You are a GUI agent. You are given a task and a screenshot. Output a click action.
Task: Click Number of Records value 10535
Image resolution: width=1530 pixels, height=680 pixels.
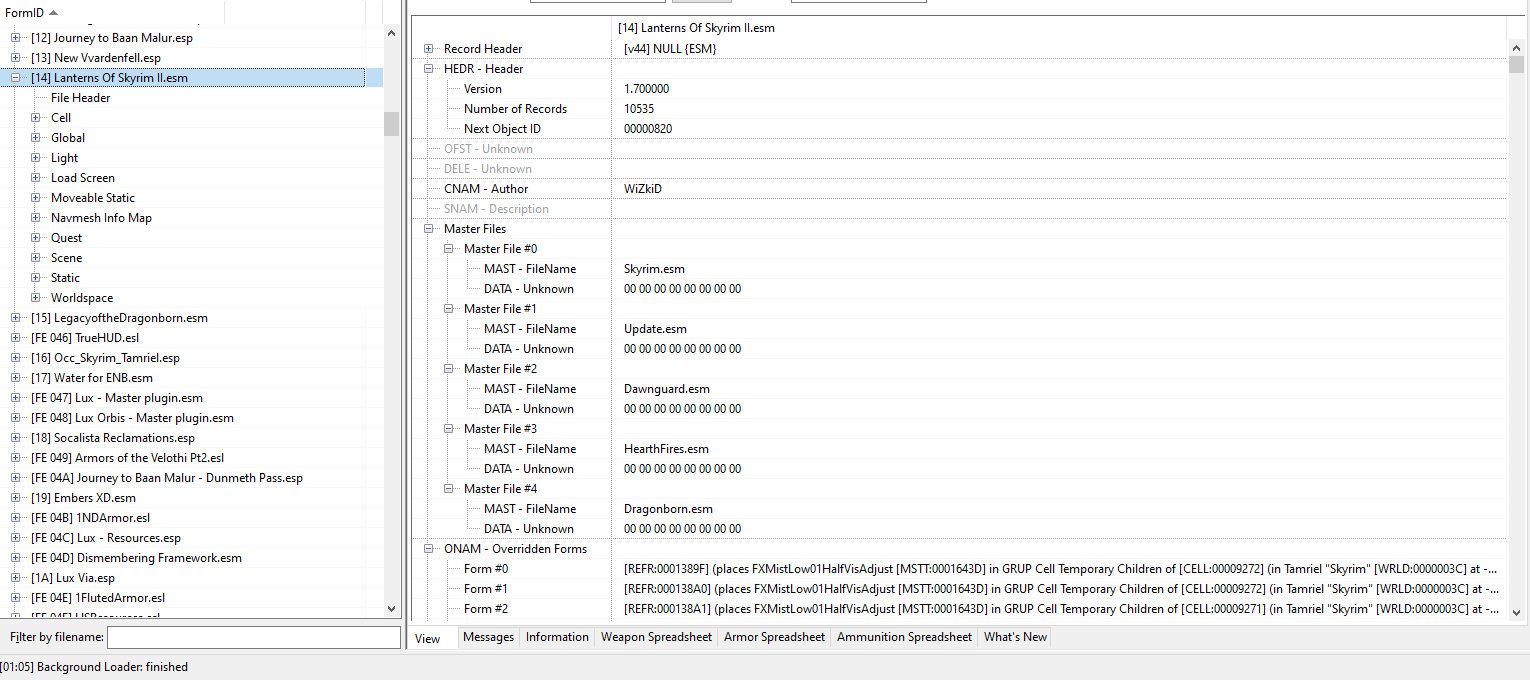[639, 109]
